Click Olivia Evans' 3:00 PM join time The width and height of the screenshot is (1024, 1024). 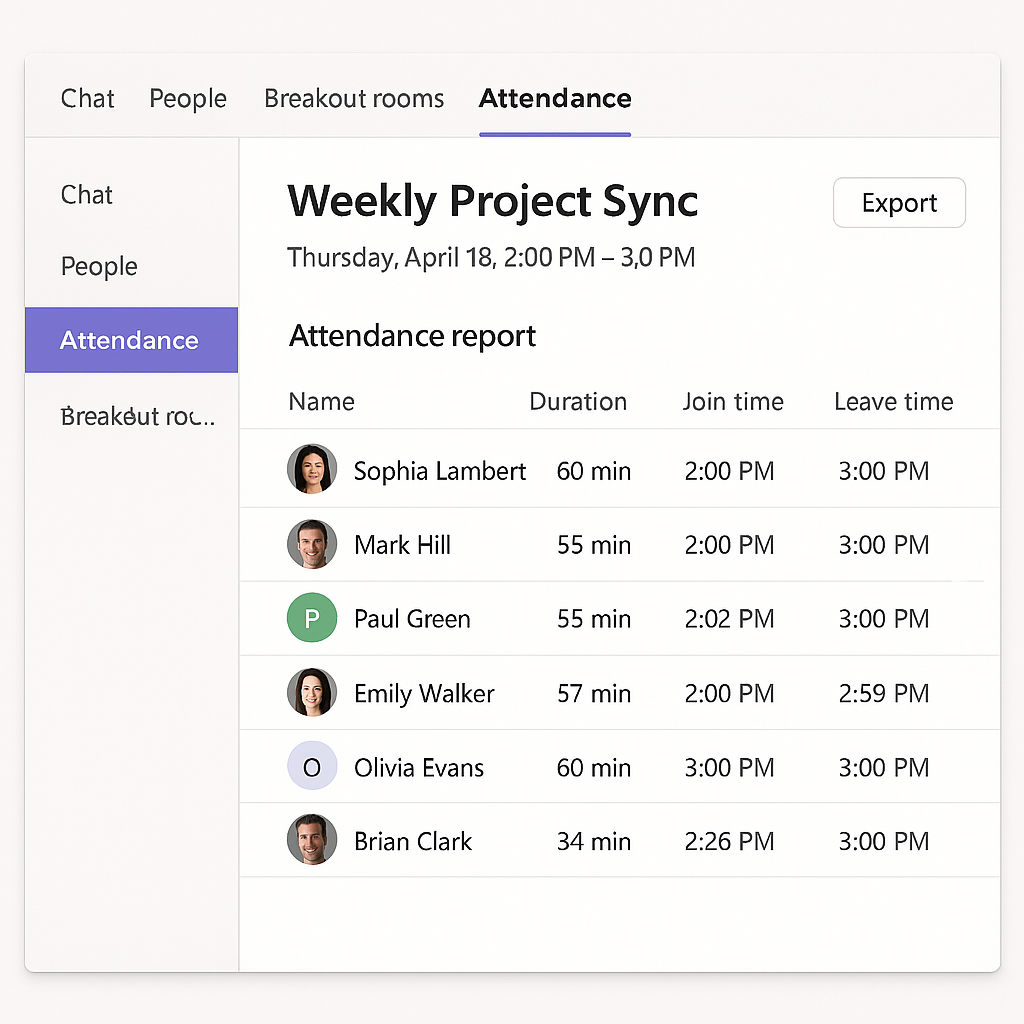[x=729, y=767]
